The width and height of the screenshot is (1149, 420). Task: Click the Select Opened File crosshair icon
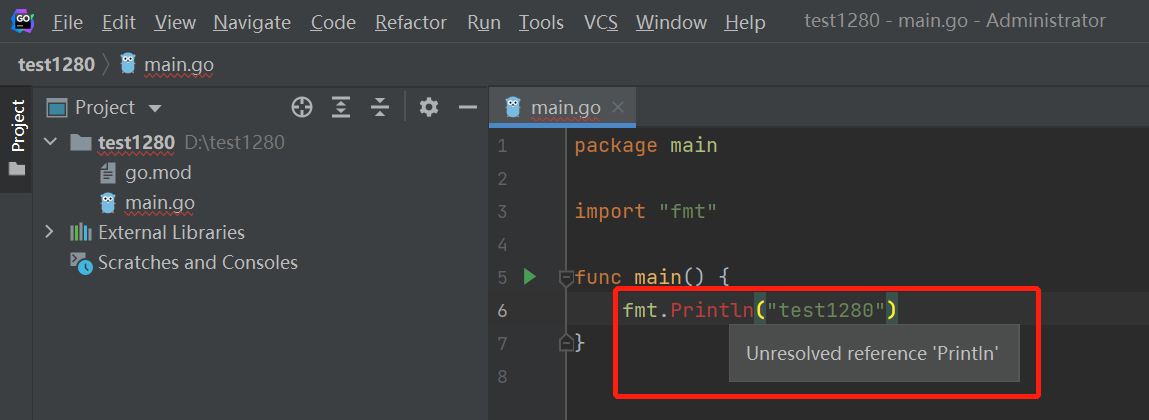[x=302, y=108]
